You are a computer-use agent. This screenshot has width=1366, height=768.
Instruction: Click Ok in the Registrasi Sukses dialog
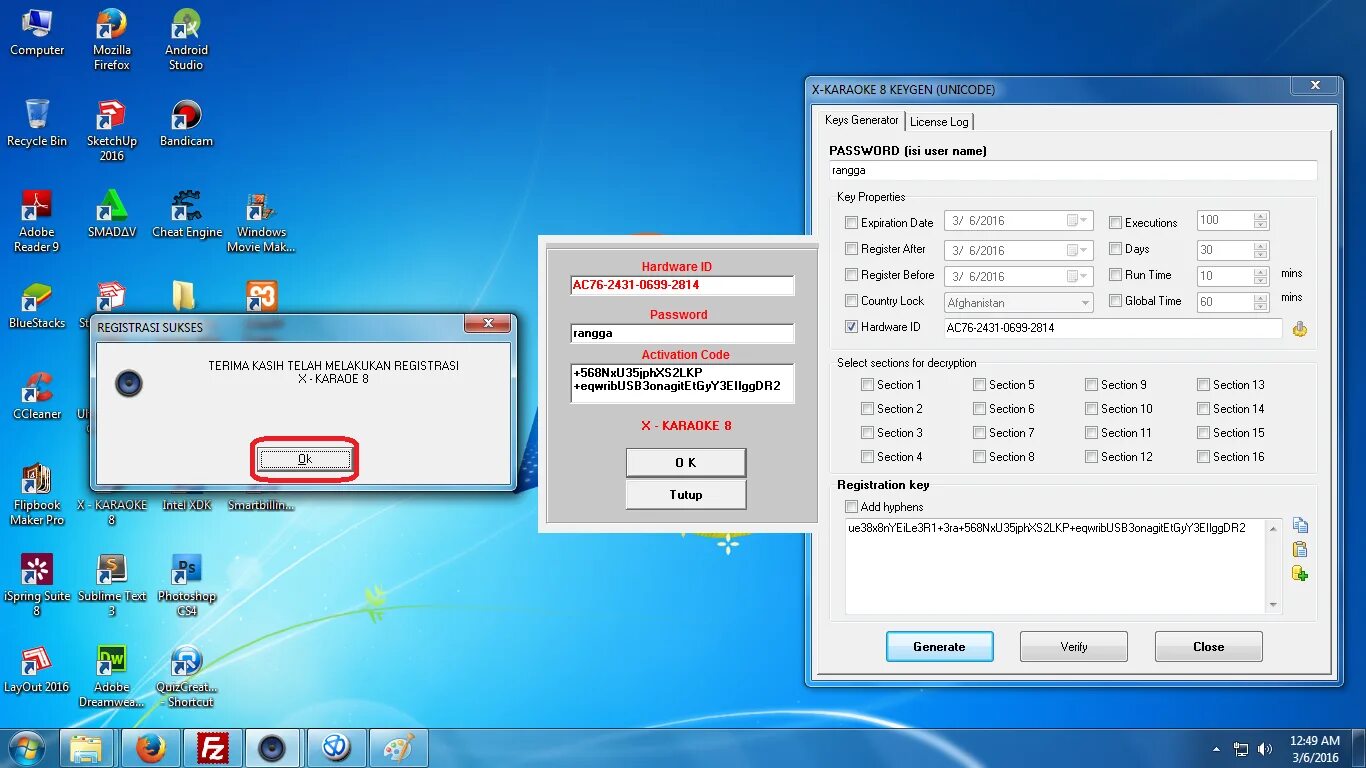[305, 459]
